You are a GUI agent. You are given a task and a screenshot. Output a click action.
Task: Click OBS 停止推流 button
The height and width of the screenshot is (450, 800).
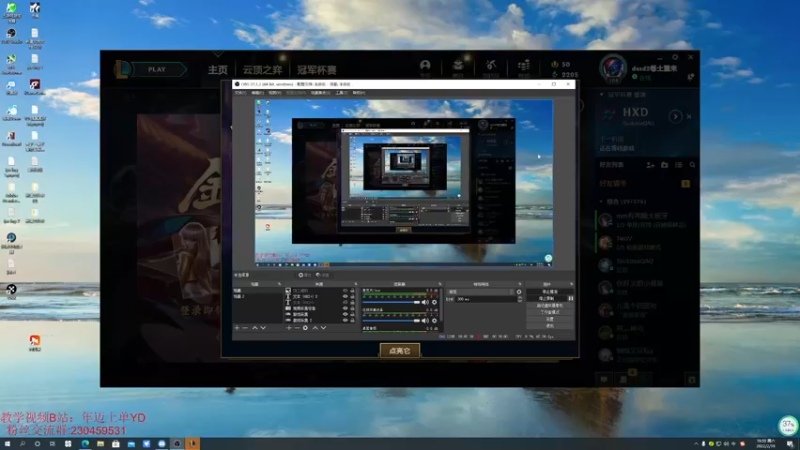(550, 292)
